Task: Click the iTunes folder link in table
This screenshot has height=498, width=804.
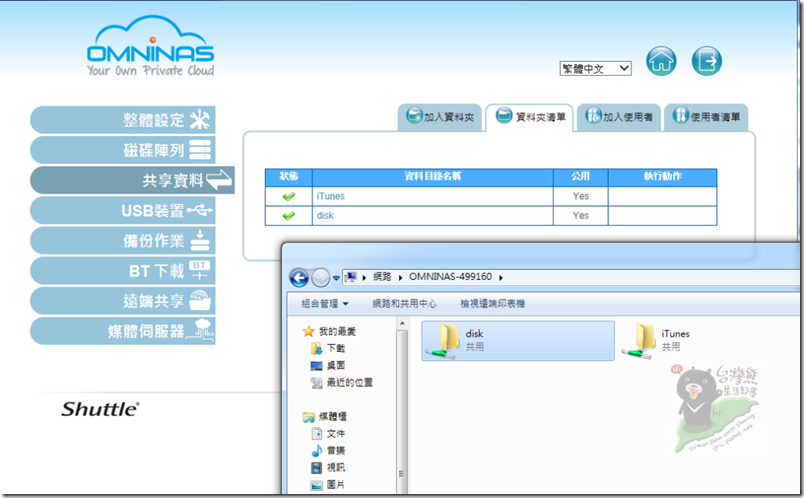Action: (331, 196)
